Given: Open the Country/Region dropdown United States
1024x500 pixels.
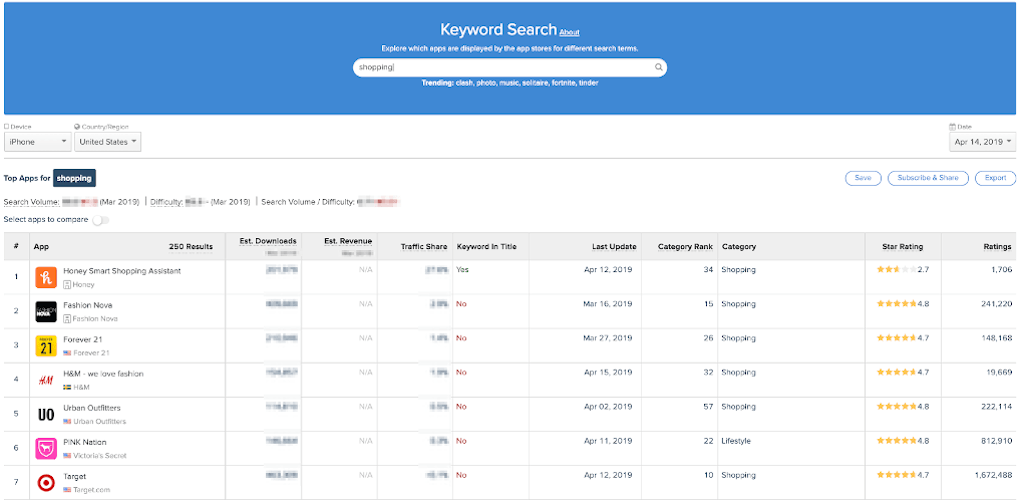Looking at the screenshot, I should click(x=108, y=142).
